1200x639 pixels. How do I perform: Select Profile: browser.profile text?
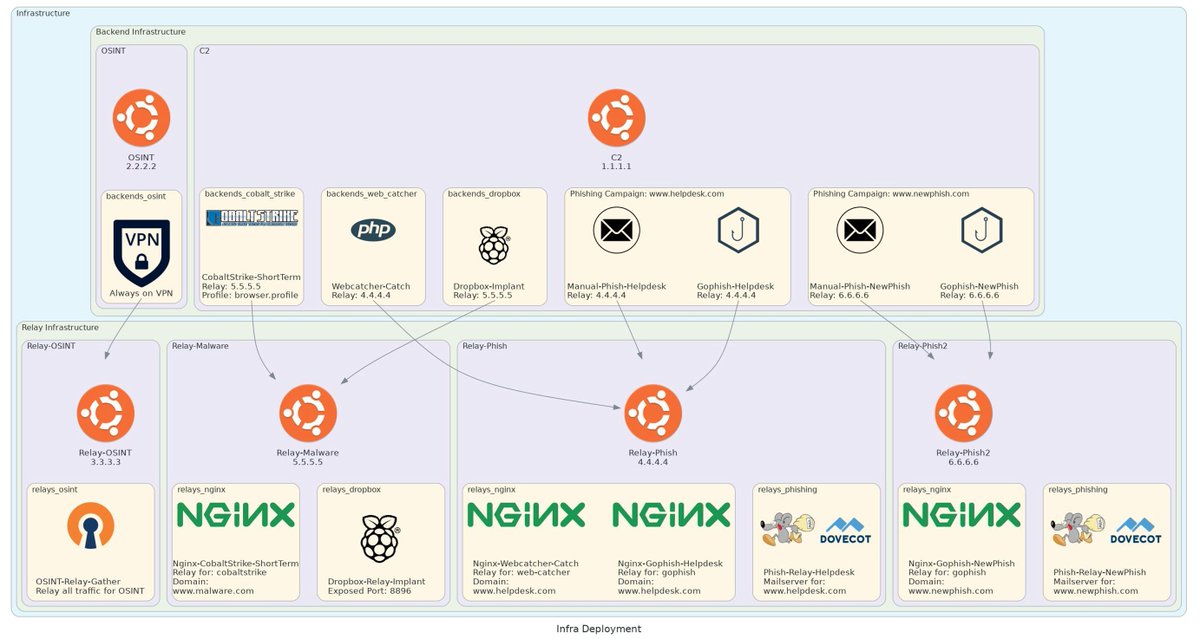250,296
